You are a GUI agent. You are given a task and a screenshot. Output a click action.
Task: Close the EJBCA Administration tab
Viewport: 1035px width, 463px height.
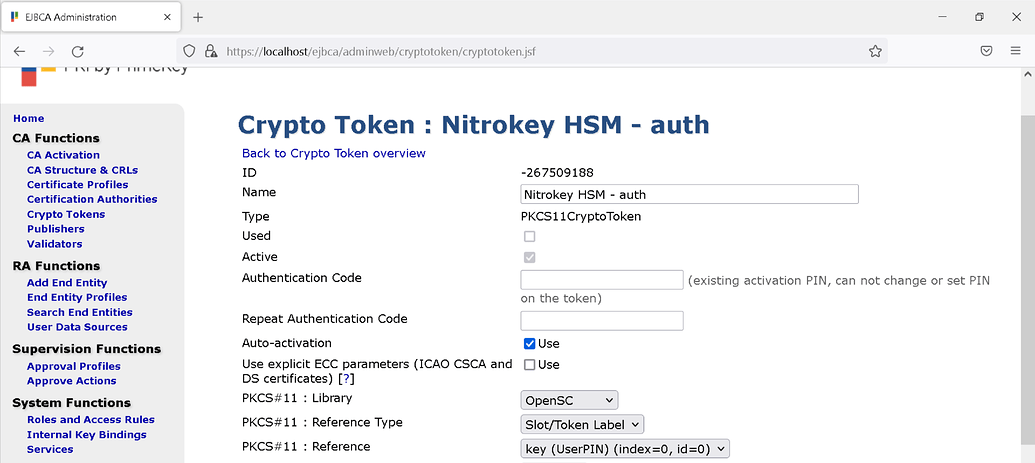[168, 17]
